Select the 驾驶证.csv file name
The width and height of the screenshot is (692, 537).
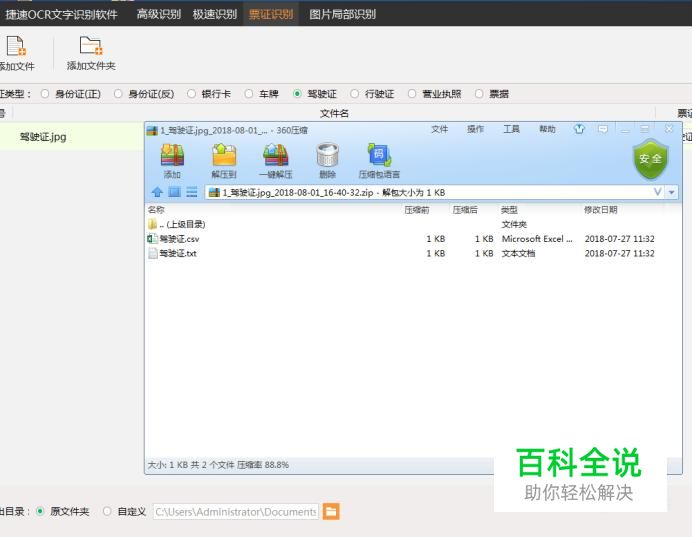pos(179,239)
